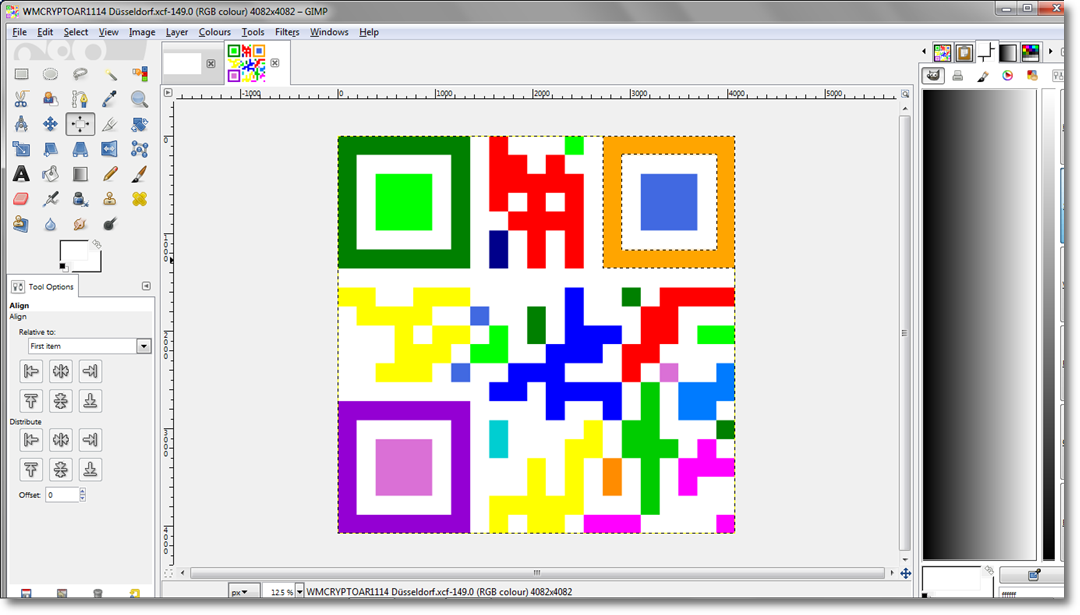Select the Zoom magnifier tool

pyautogui.click(x=139, y=99)
